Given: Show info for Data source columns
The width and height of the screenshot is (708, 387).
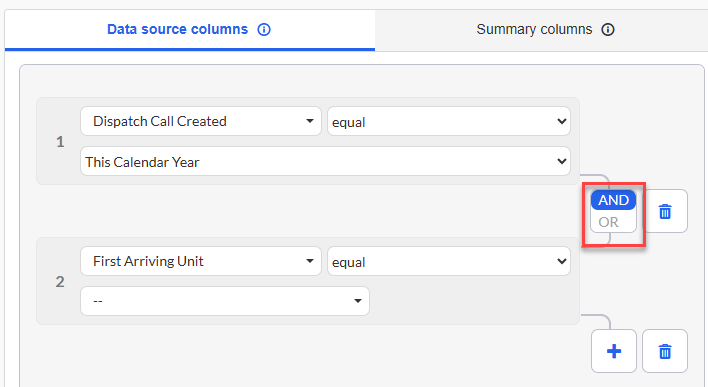Looking at the screenshot, I should [264, 30].
